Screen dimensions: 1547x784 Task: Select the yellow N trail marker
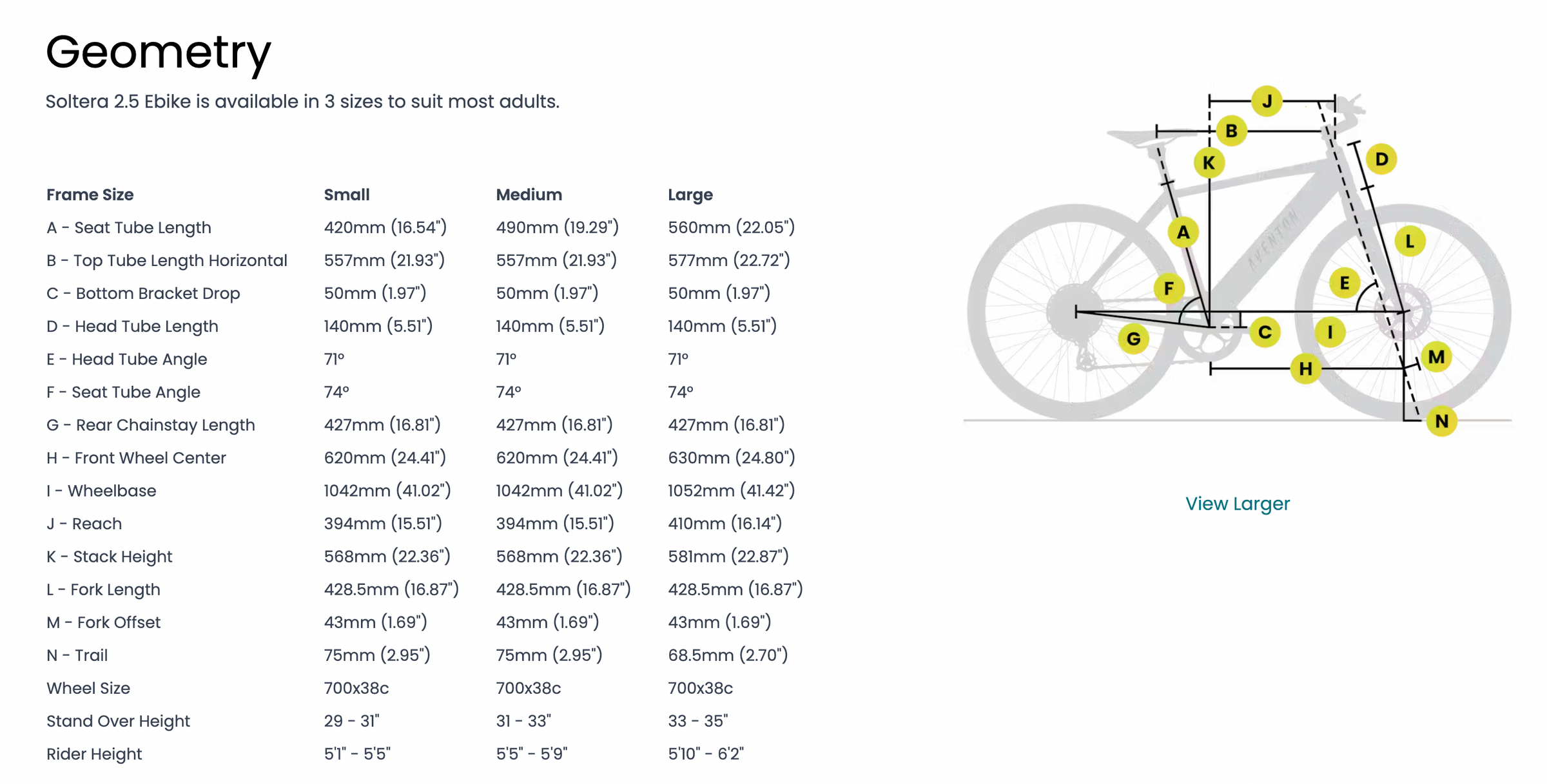point(1442,421)
